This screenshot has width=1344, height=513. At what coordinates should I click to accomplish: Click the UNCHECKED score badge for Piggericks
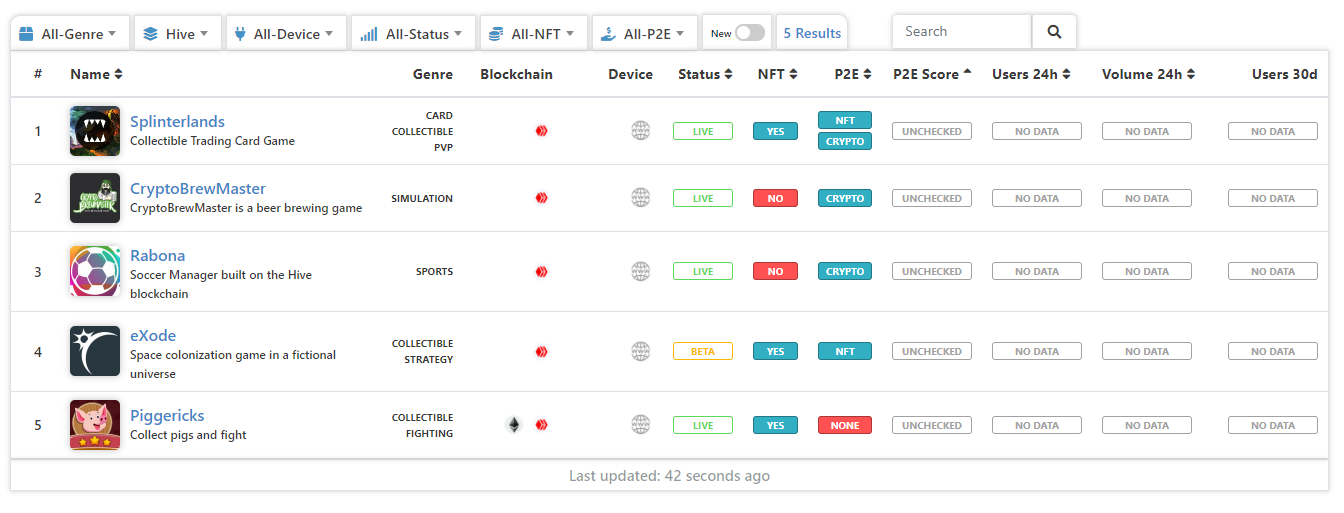click(x=932, y=425)
